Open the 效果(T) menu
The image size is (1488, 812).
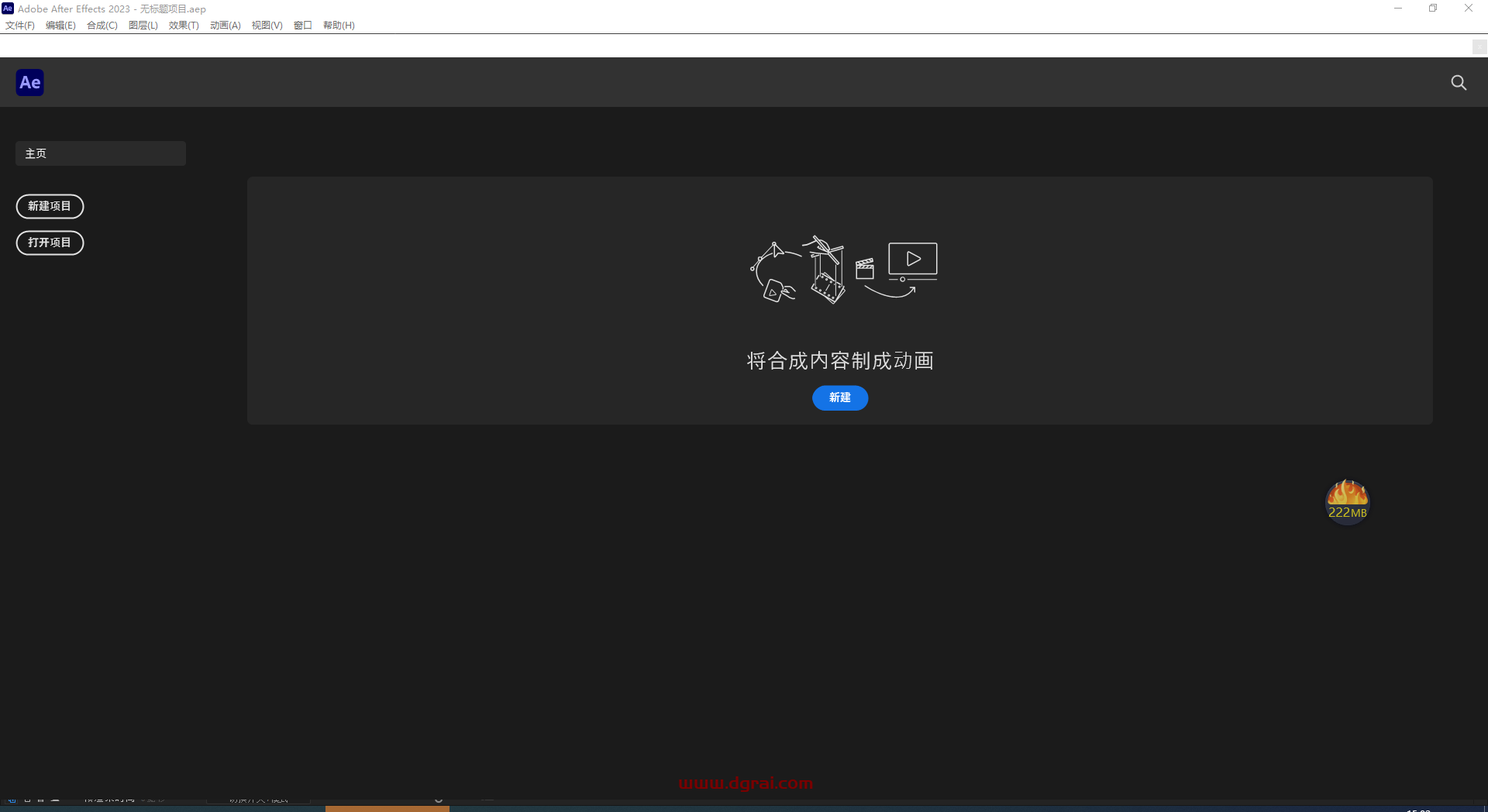183,25
